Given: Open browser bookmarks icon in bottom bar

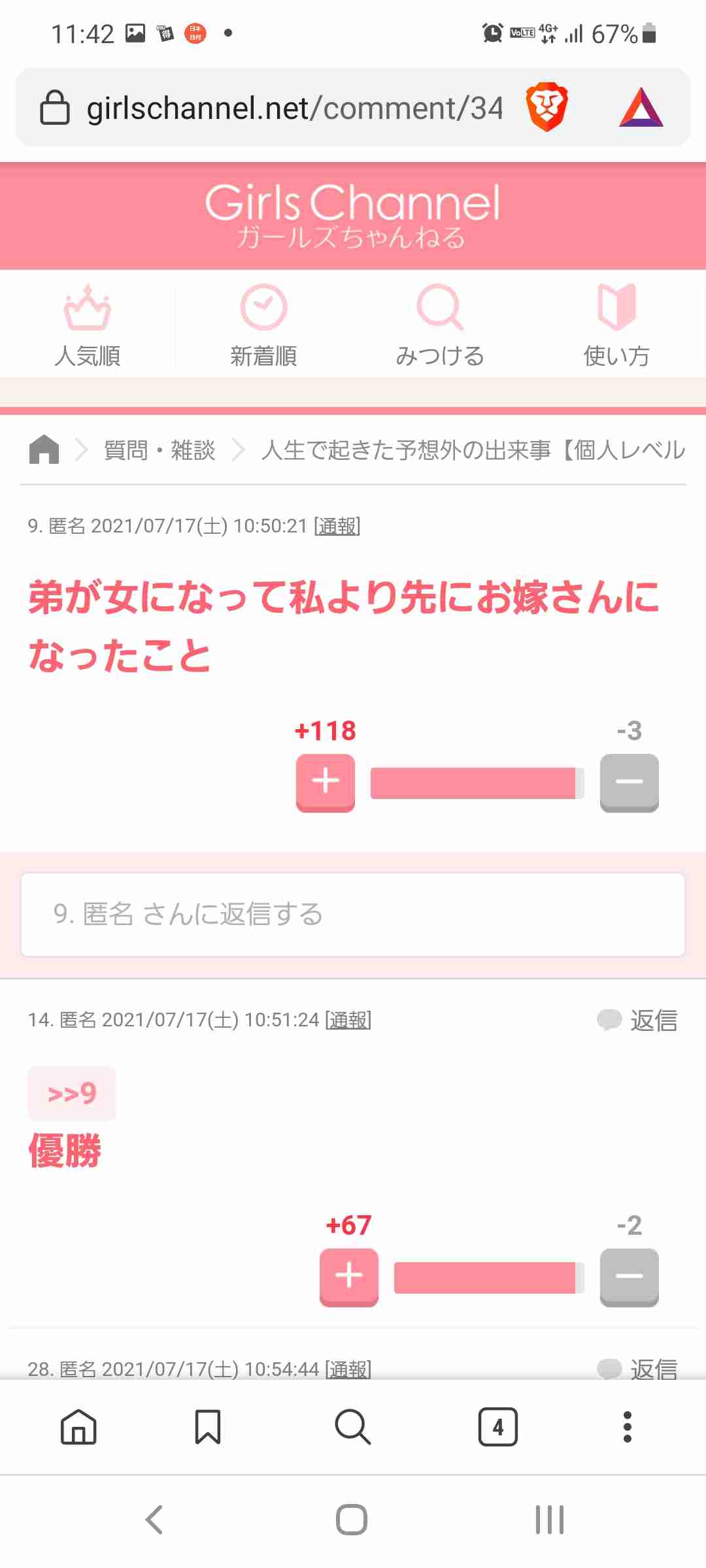Looking at the screenshot, I should [208, 1426].
